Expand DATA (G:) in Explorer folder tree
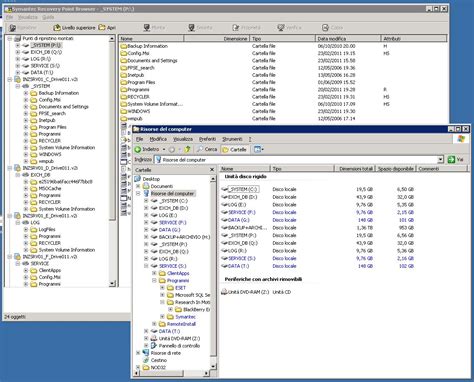The image size is (474, 382). click(x=146, y=230)
